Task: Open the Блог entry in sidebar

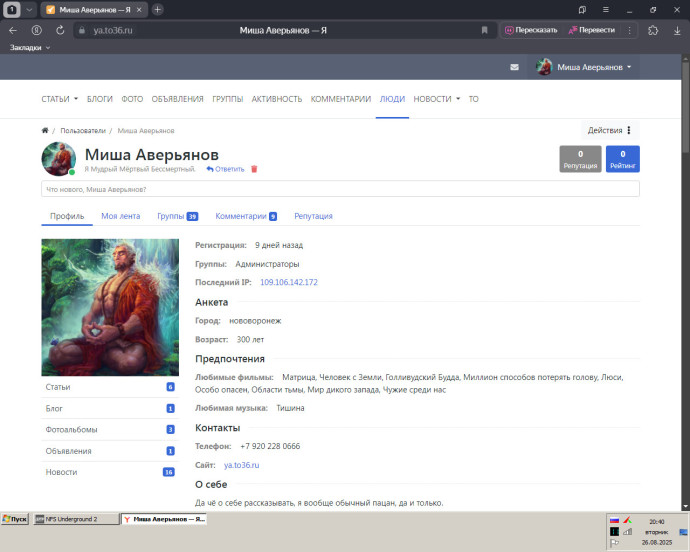Action: coord(110,408)
